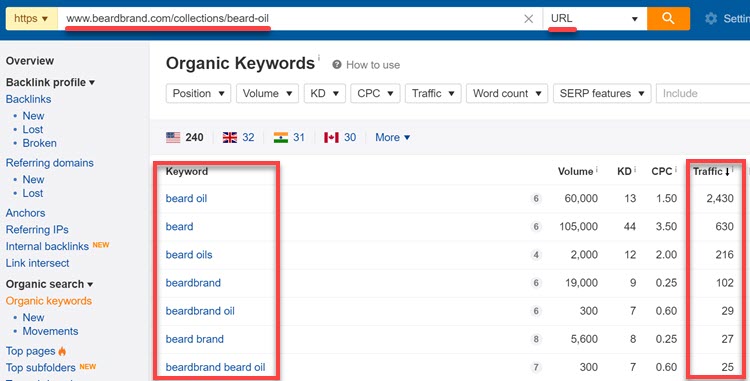
Task: Select the United Kingdom flag icon
Action: pyautogui.click(x=230, y=138)
